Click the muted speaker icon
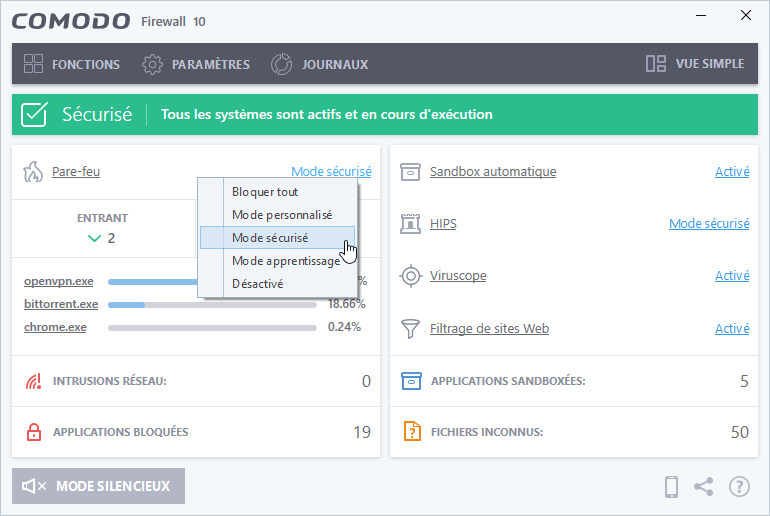This screenshot has width=770, height=516. point(34,486)
